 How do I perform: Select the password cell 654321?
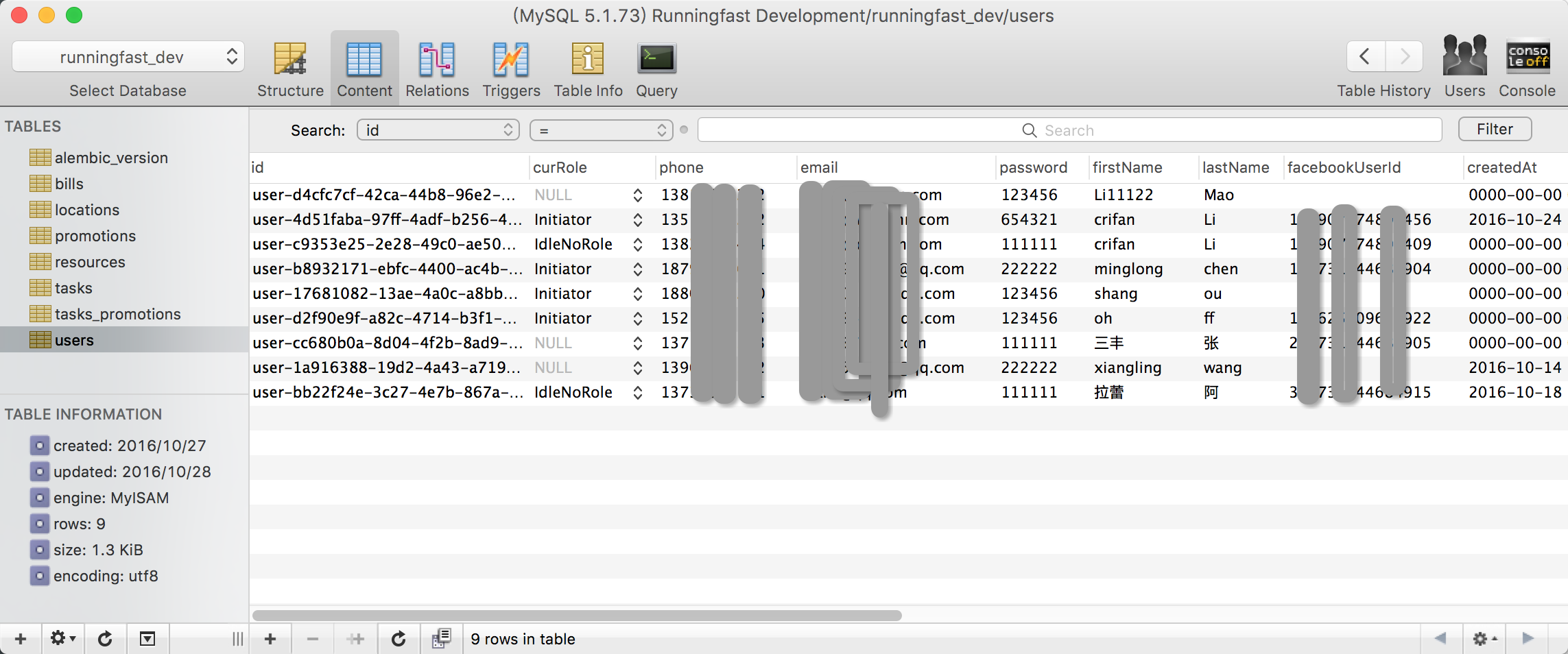point(1029,219)
